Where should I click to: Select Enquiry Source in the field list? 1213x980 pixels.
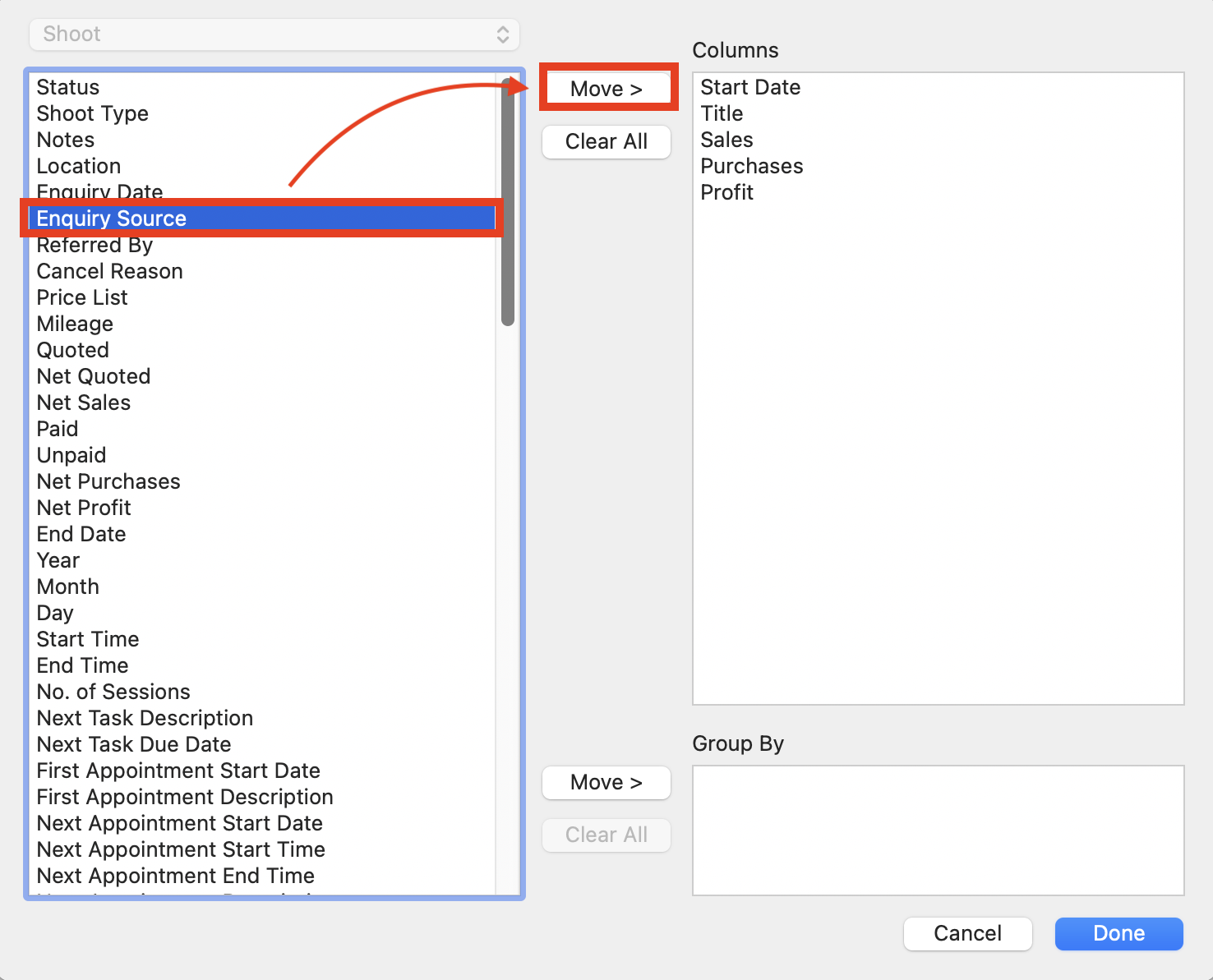pyautogui.click(x=111, y=218)
